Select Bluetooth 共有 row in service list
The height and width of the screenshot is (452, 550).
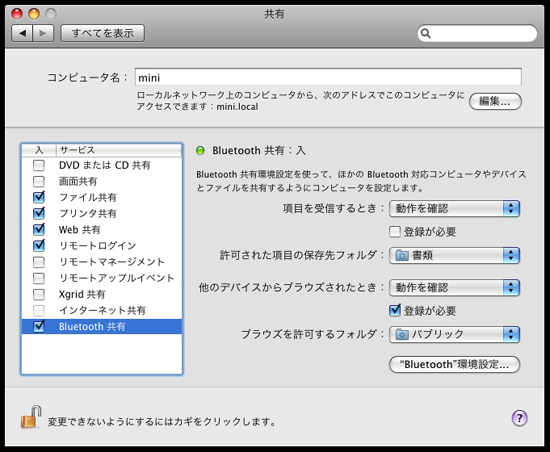pos(102,326)
